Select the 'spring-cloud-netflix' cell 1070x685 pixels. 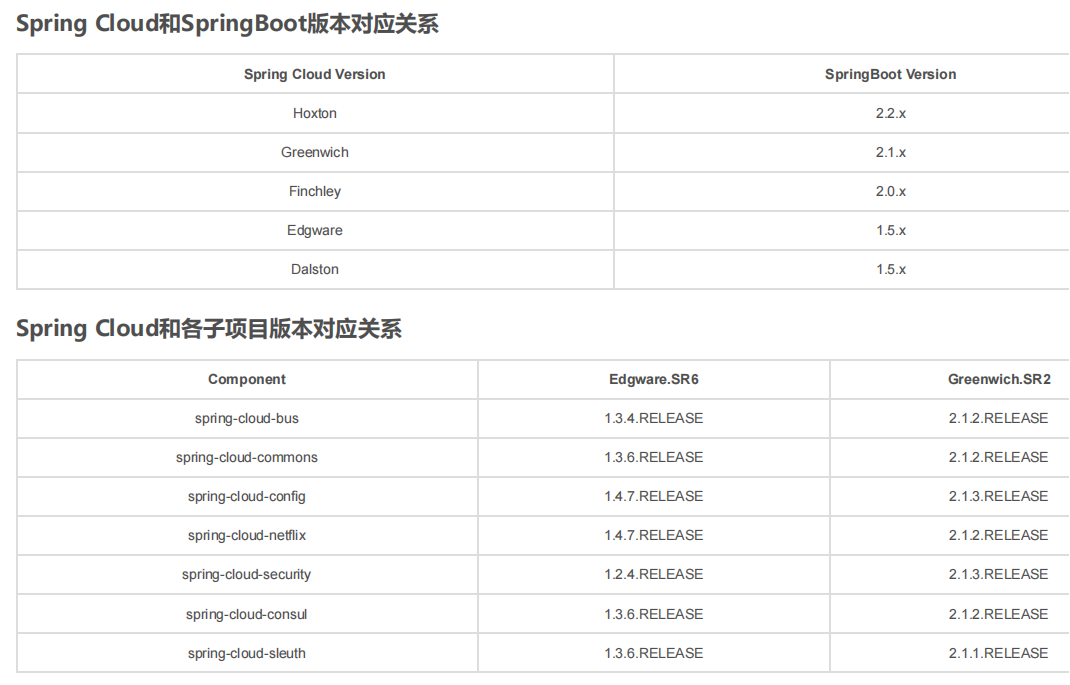click(x=247, y=536)
